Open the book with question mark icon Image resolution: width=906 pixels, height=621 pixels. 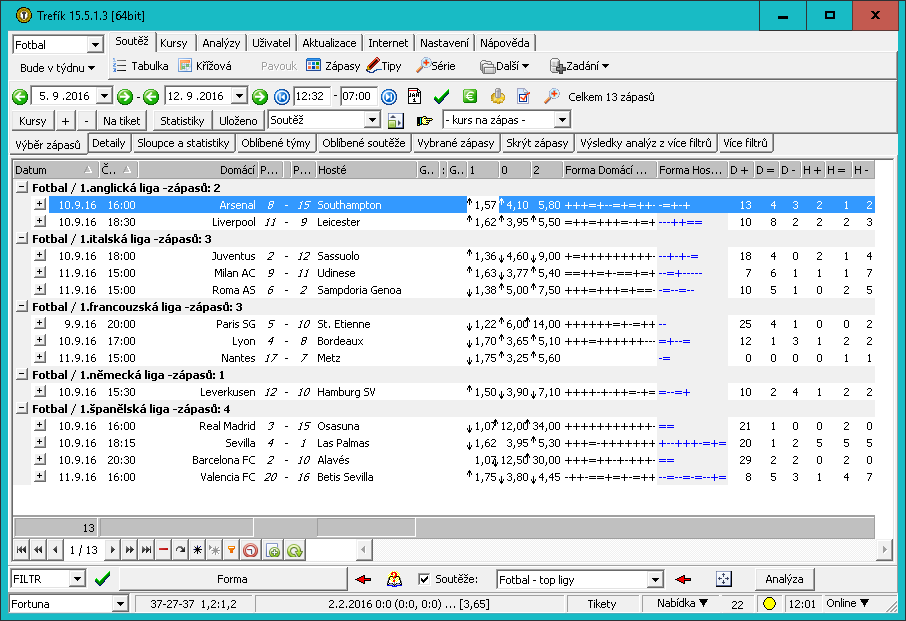(x=394, y=579)
